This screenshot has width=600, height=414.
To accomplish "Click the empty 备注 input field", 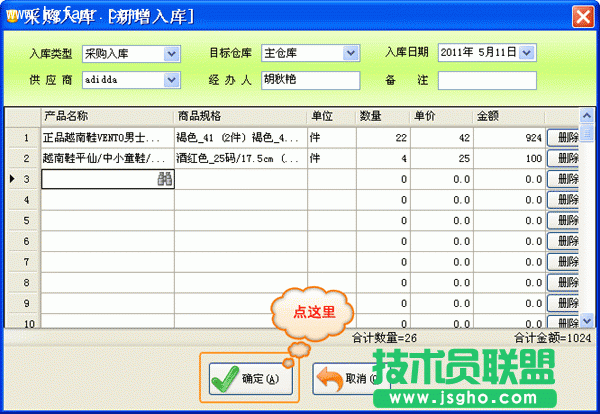I will coord(487,80).
